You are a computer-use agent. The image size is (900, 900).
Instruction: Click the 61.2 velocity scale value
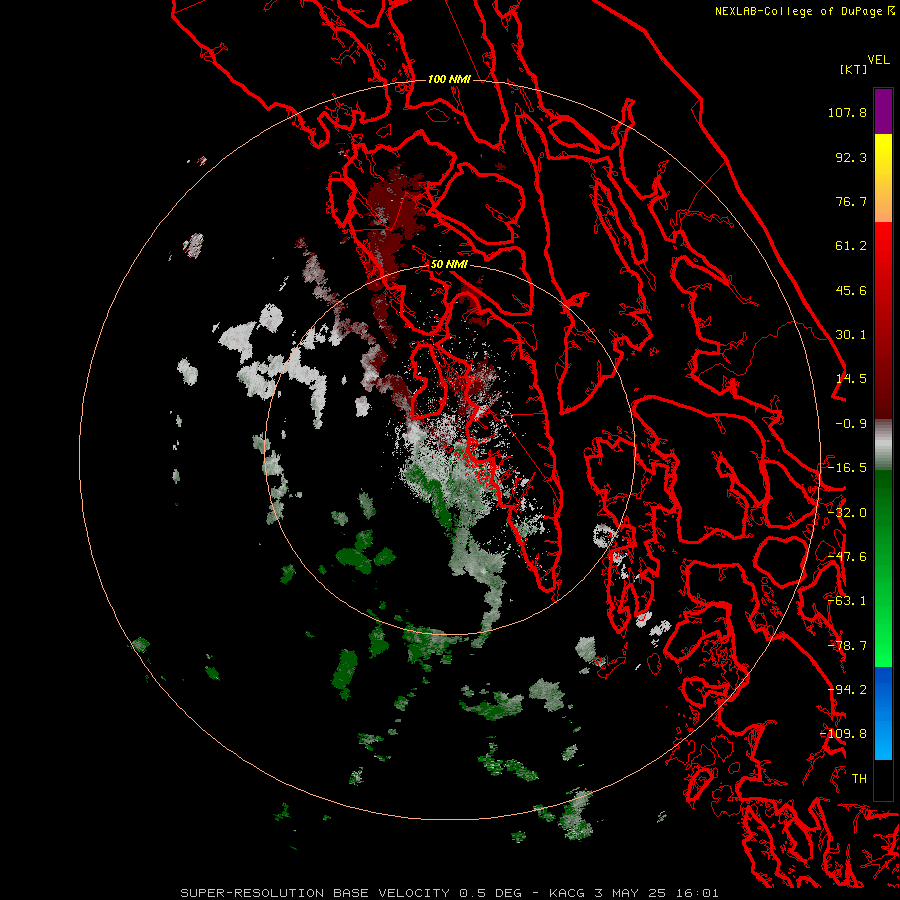[x=851, y=246]
